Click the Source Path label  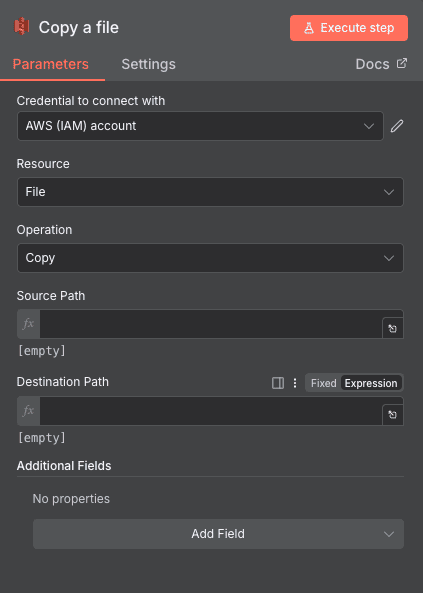pyautogui.click(x=51, y=295)
